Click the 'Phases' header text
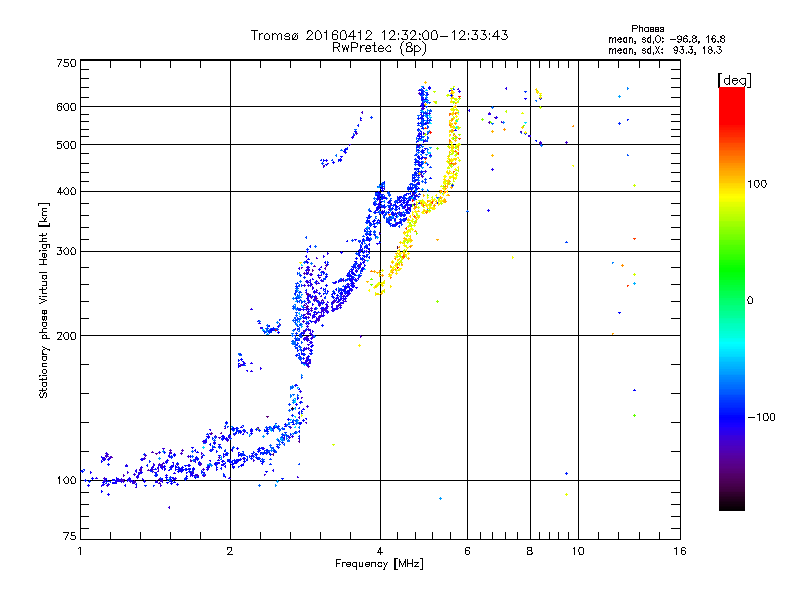800x600 pixels. coord(647,29)
